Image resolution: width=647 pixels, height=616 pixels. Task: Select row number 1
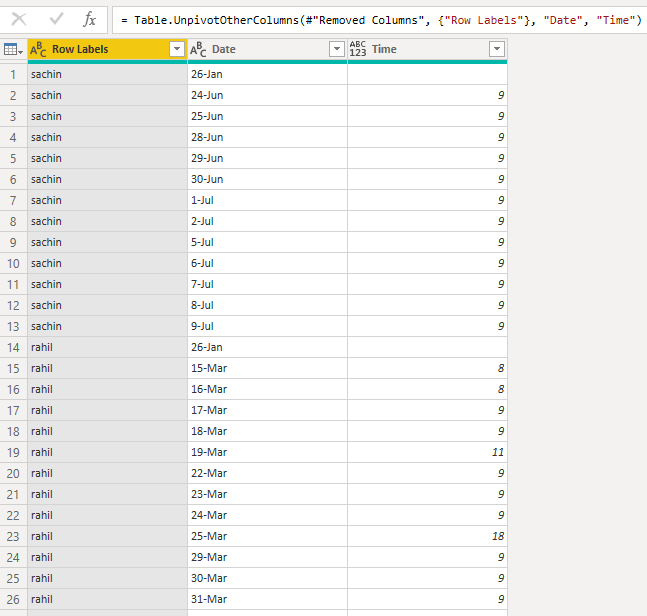(13, 75)
